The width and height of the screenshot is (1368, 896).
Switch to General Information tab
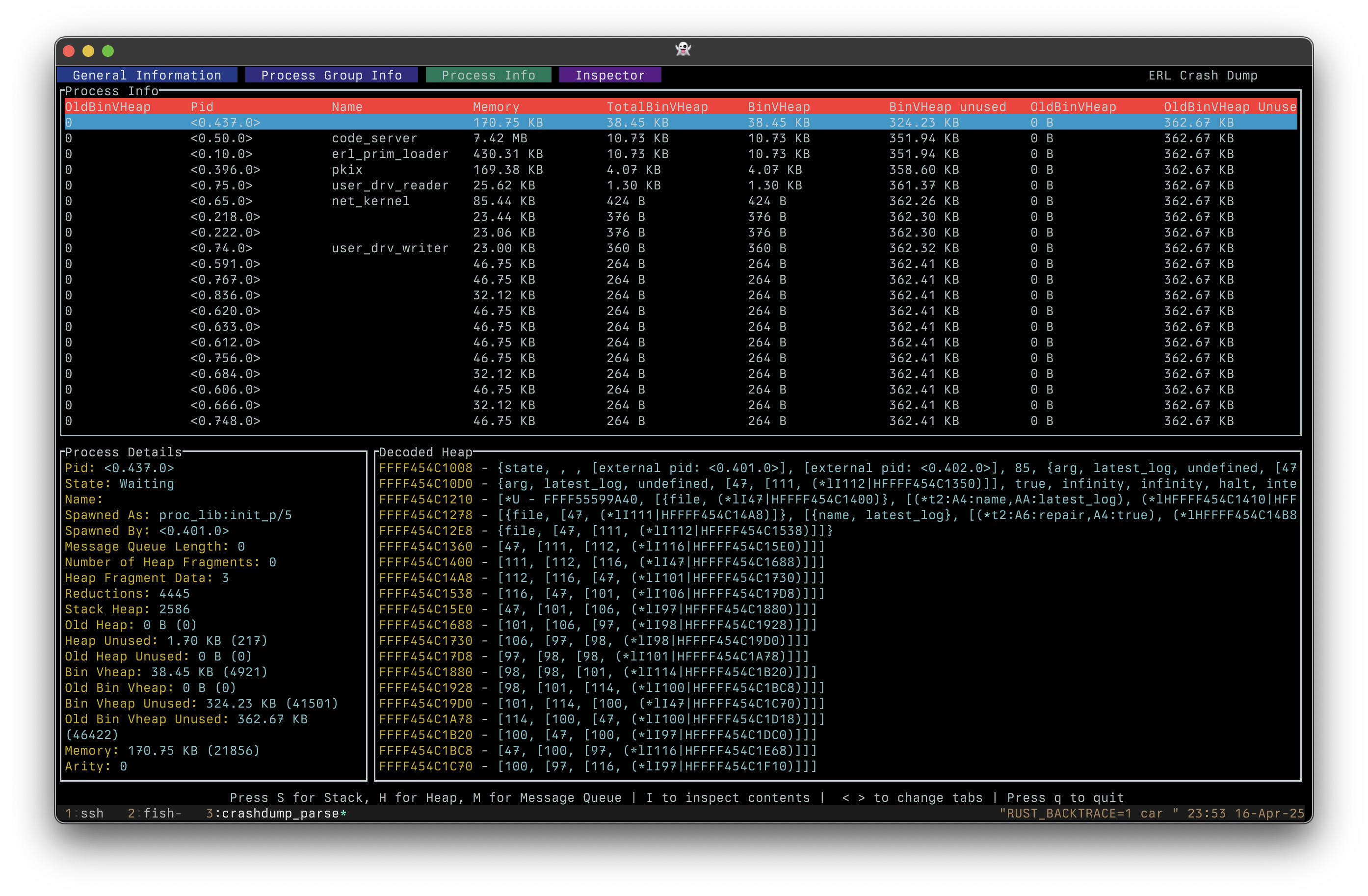[x=147, y=75]
